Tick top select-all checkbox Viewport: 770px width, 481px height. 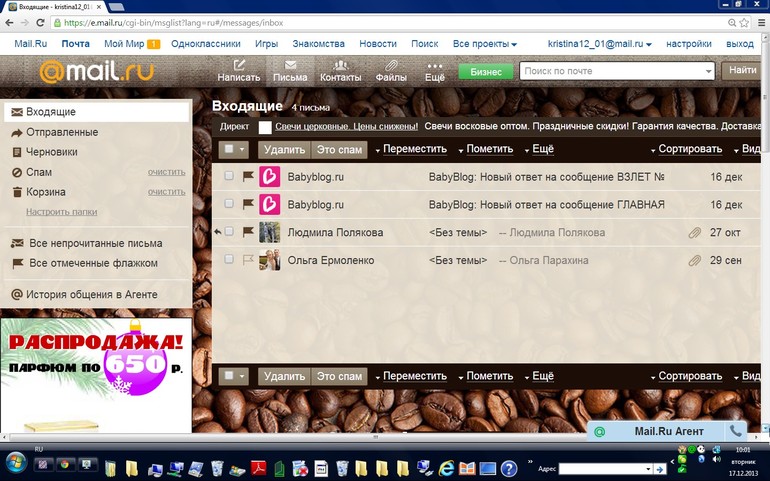229,149
